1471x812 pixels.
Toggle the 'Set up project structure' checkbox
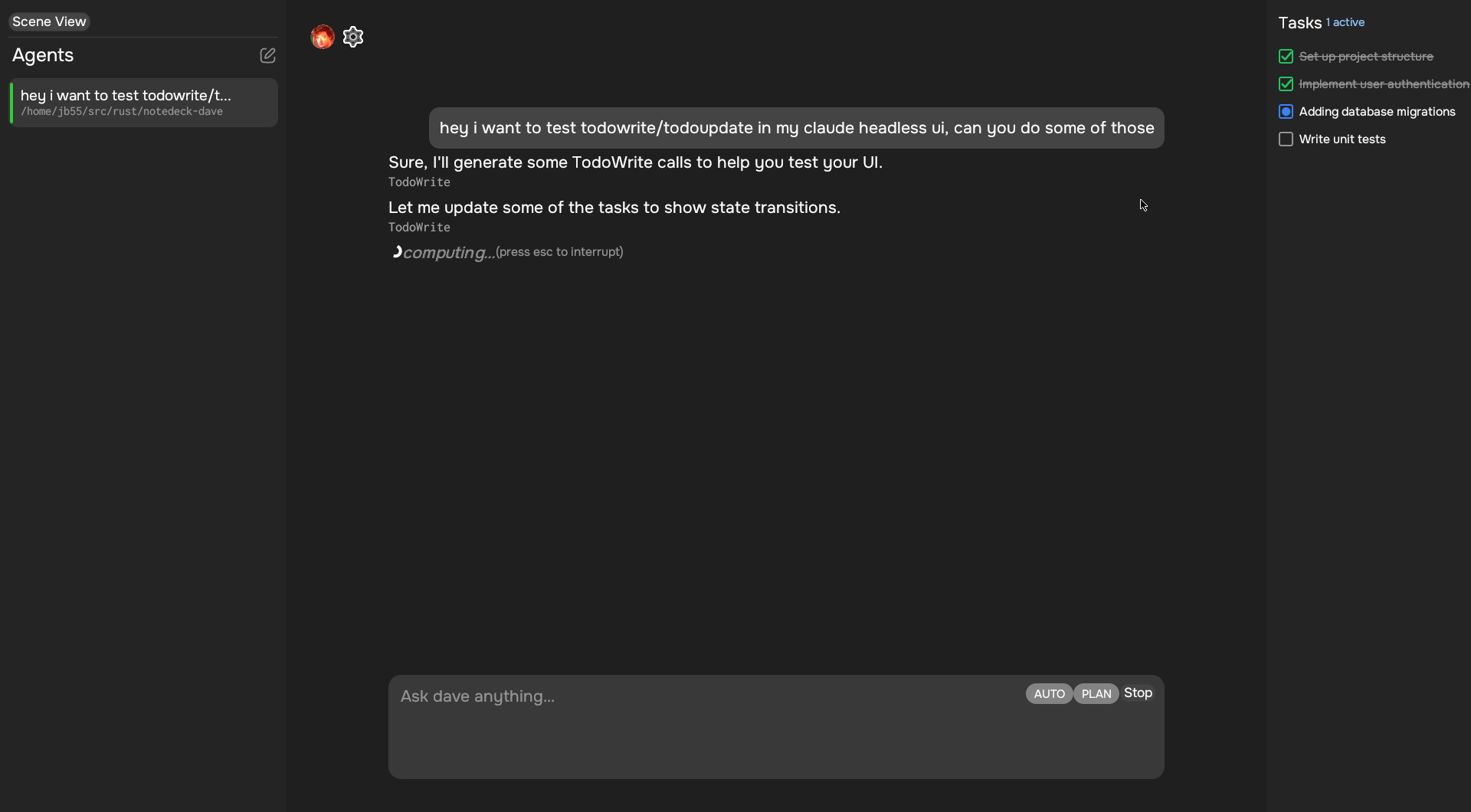click(x=1286, y=57)
